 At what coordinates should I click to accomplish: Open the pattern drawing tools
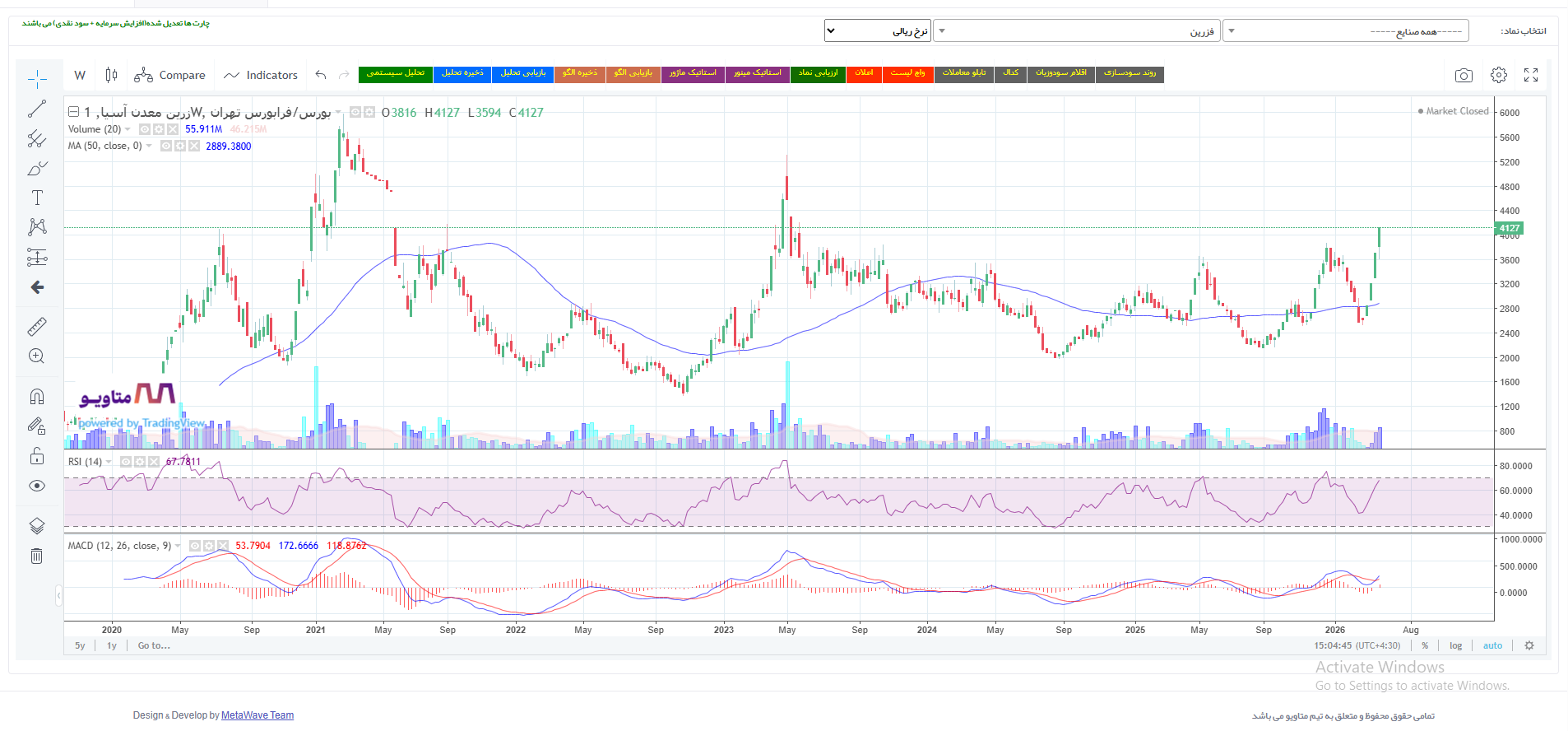pyautogui.click(x=37, y=227)
